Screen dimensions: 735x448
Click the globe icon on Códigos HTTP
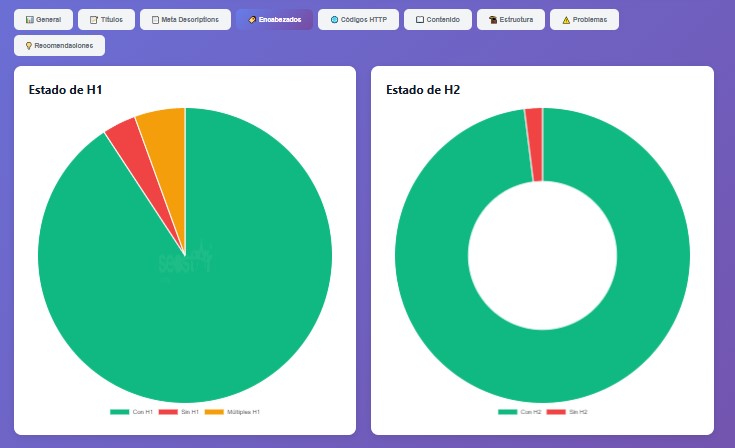[x=334, y=20]
